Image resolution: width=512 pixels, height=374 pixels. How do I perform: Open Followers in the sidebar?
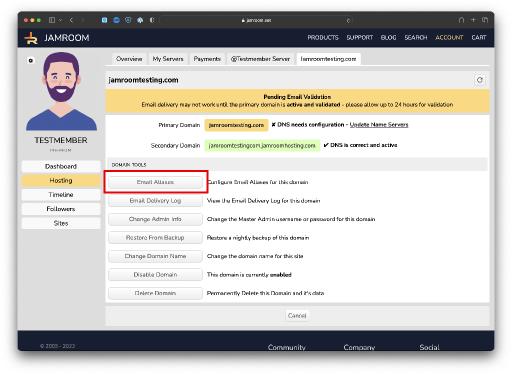[x=61, y=209]
